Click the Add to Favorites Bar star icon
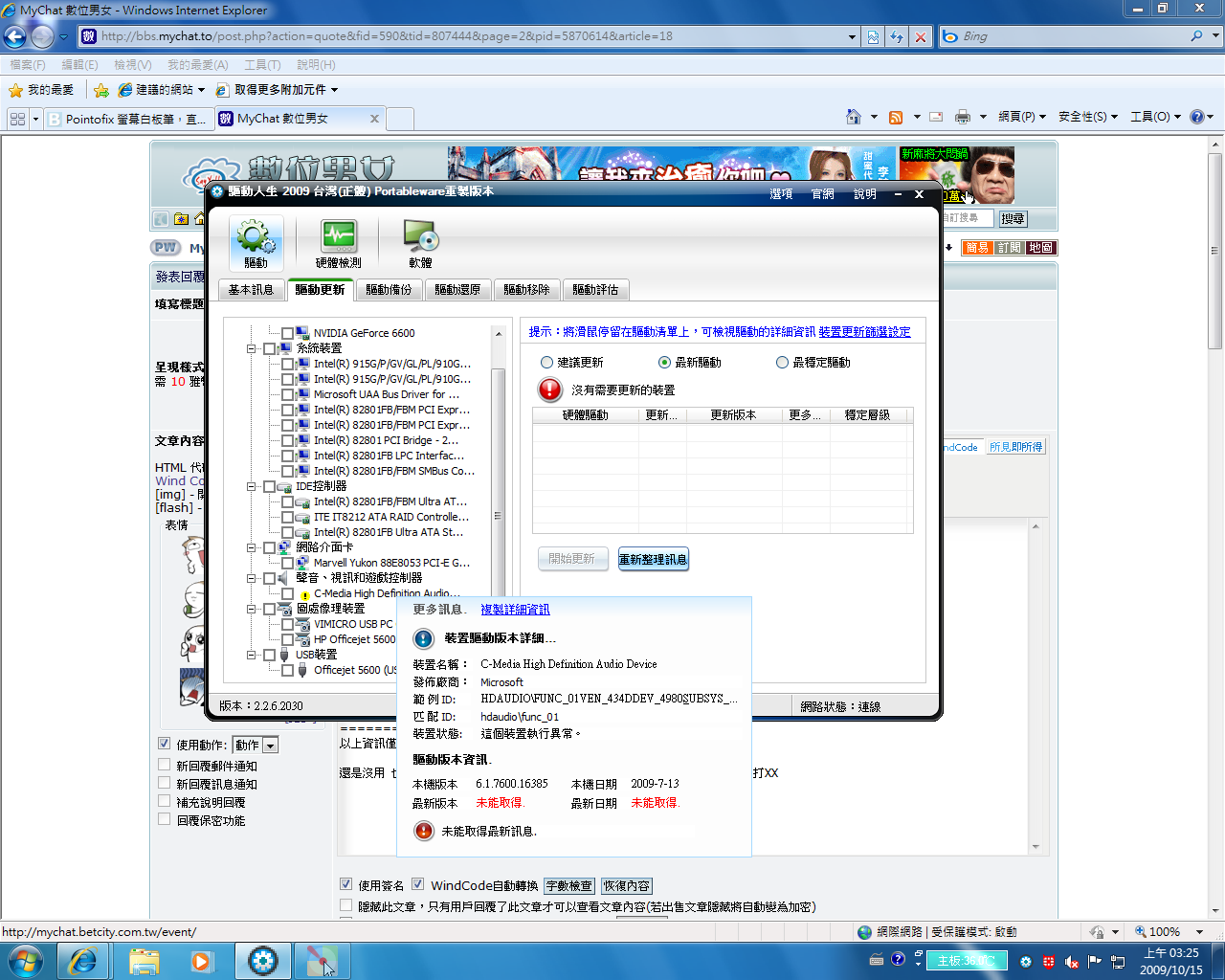 (x=100, y=90)
